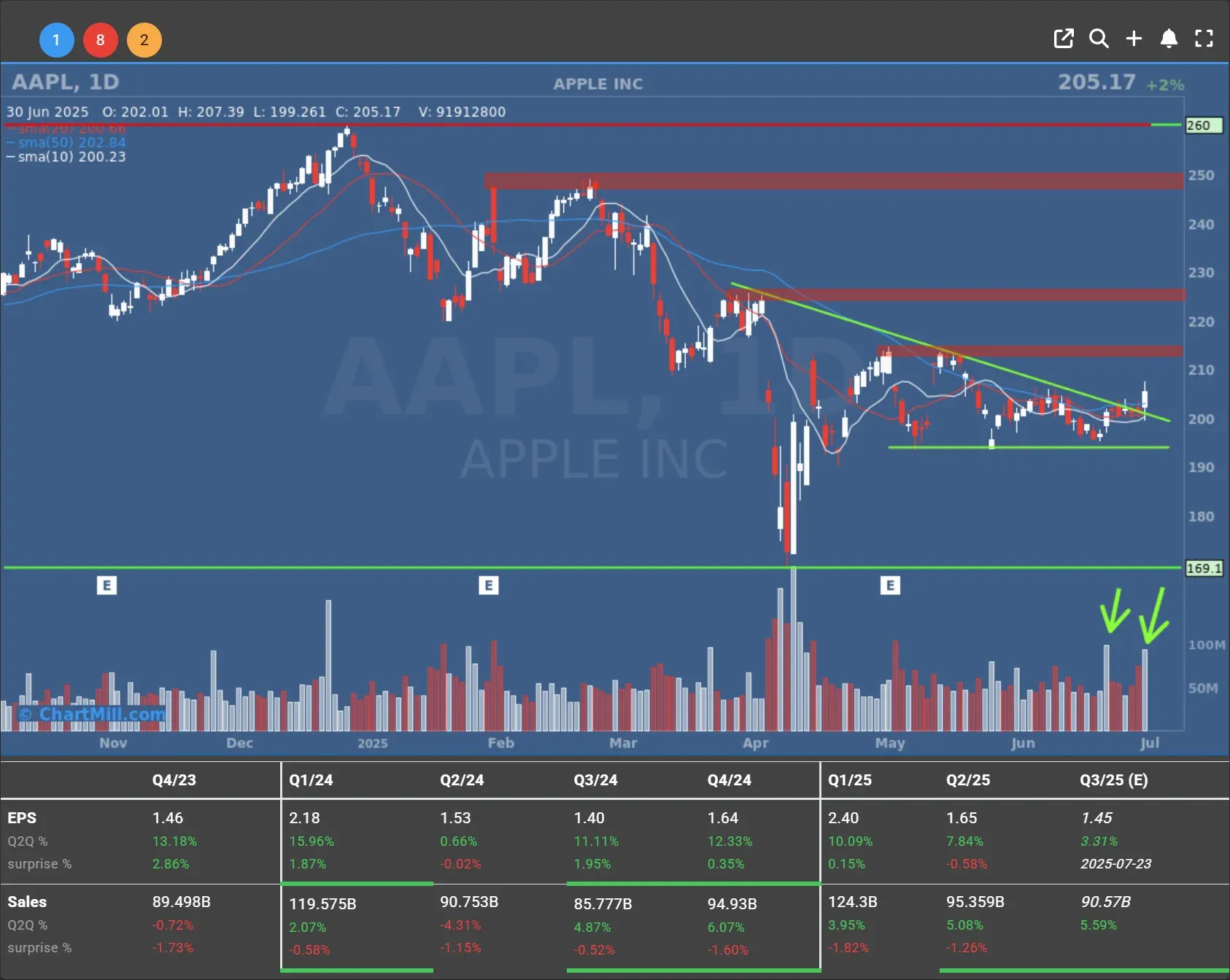Image resolution: width=1230 pixels, height=980 pixels.
Task: Click the 2025-07-23 earnings date
Action: tap(1115, 863)
